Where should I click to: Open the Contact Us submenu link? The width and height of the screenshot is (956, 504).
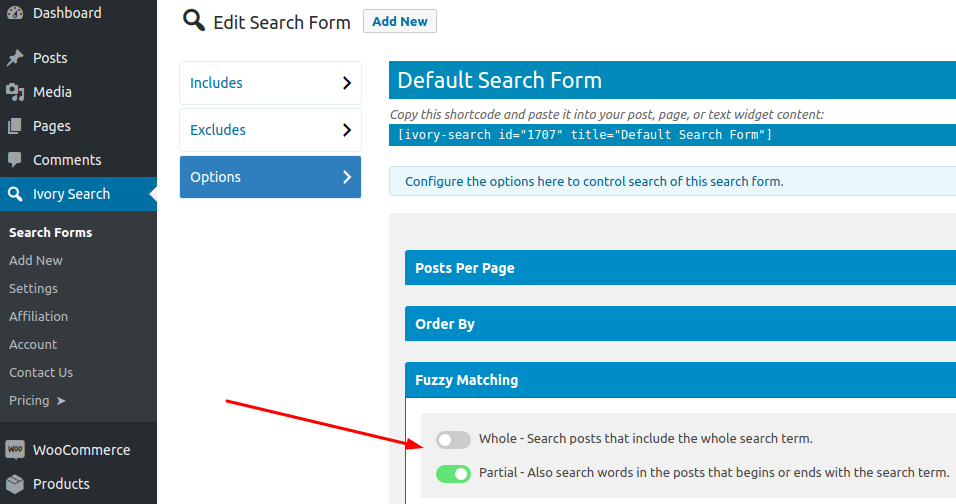41,372
